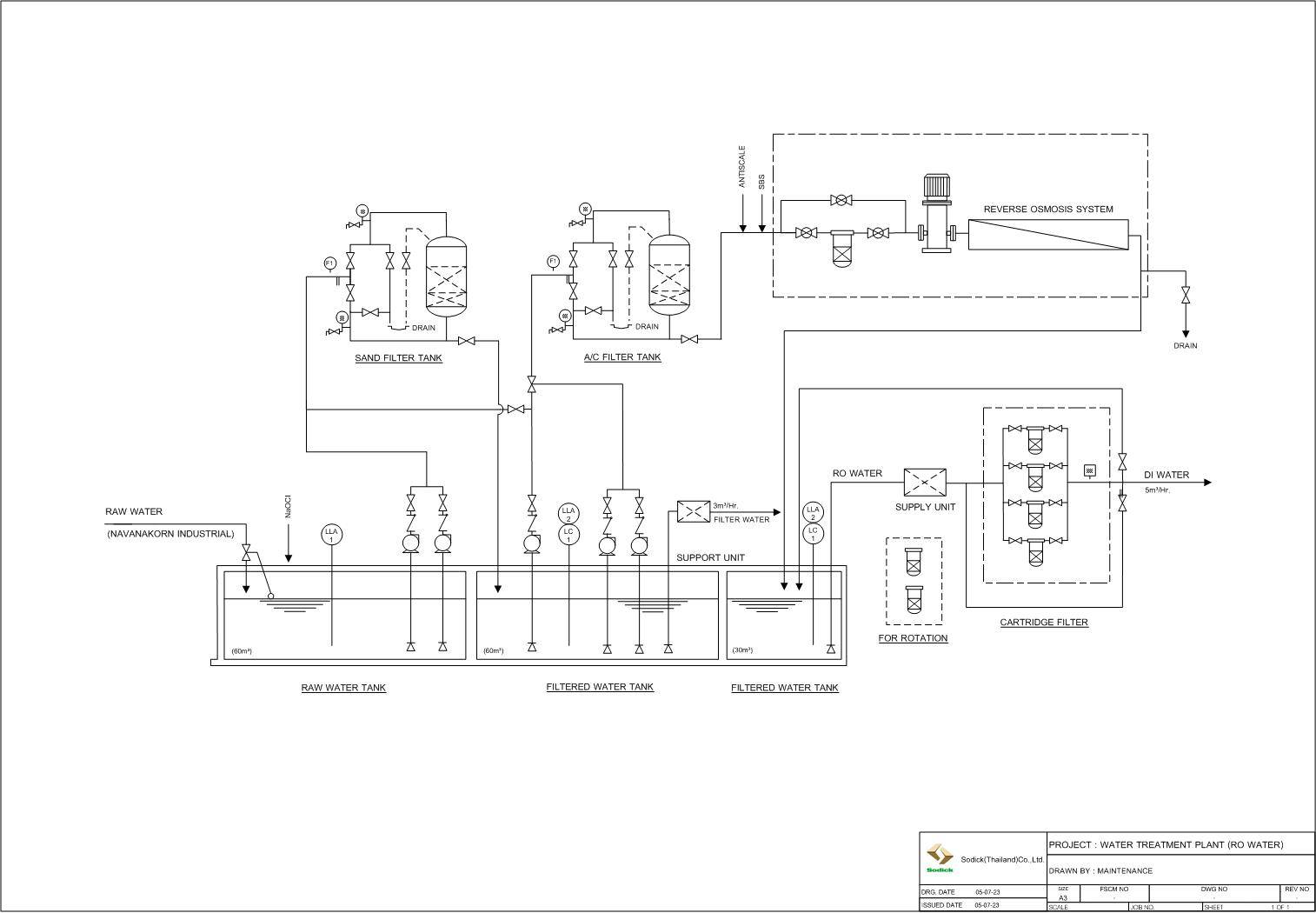Select the LC 1 bubble above the 30m³ filtered water tank
The height and width of the screenshot is (913, 1316).
tap(814, 534)
